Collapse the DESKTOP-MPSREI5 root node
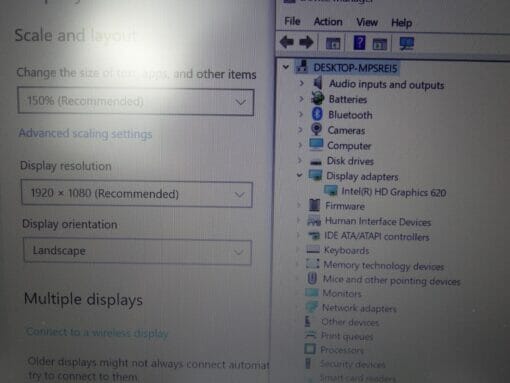 pos(286,67)
